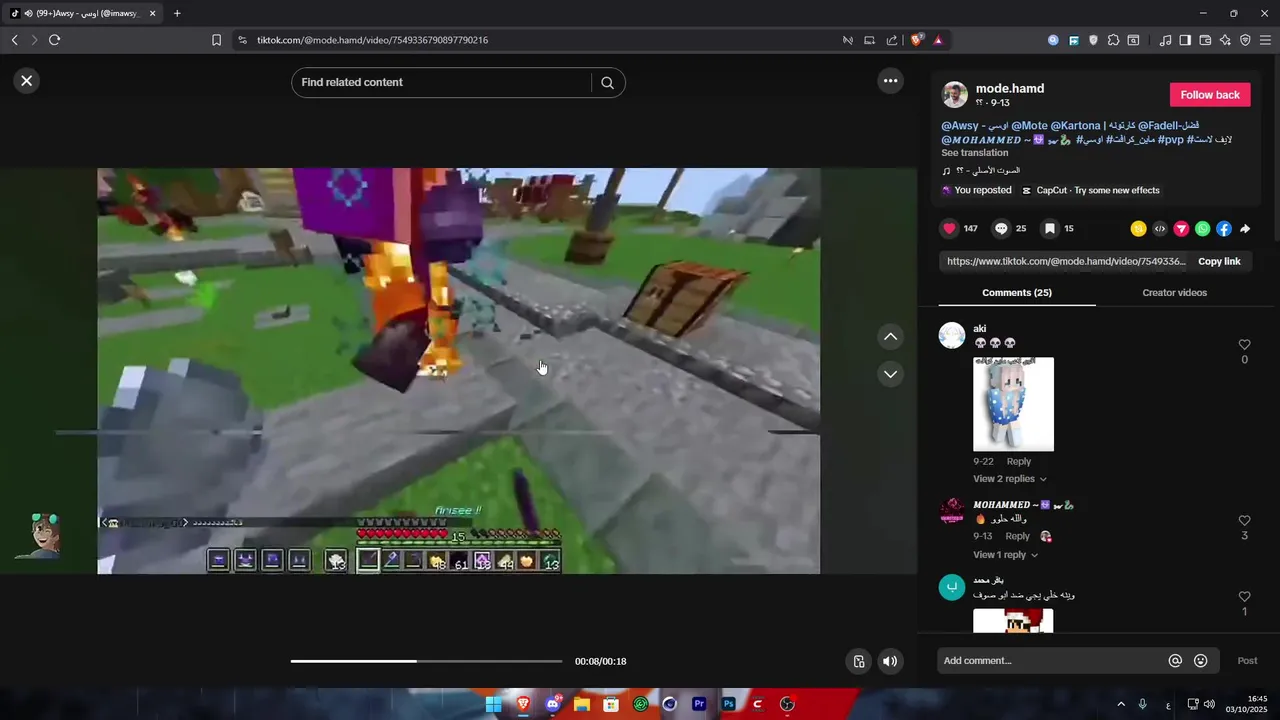Click Follow back button
1280x720 pixels.
click(1210, 95)
